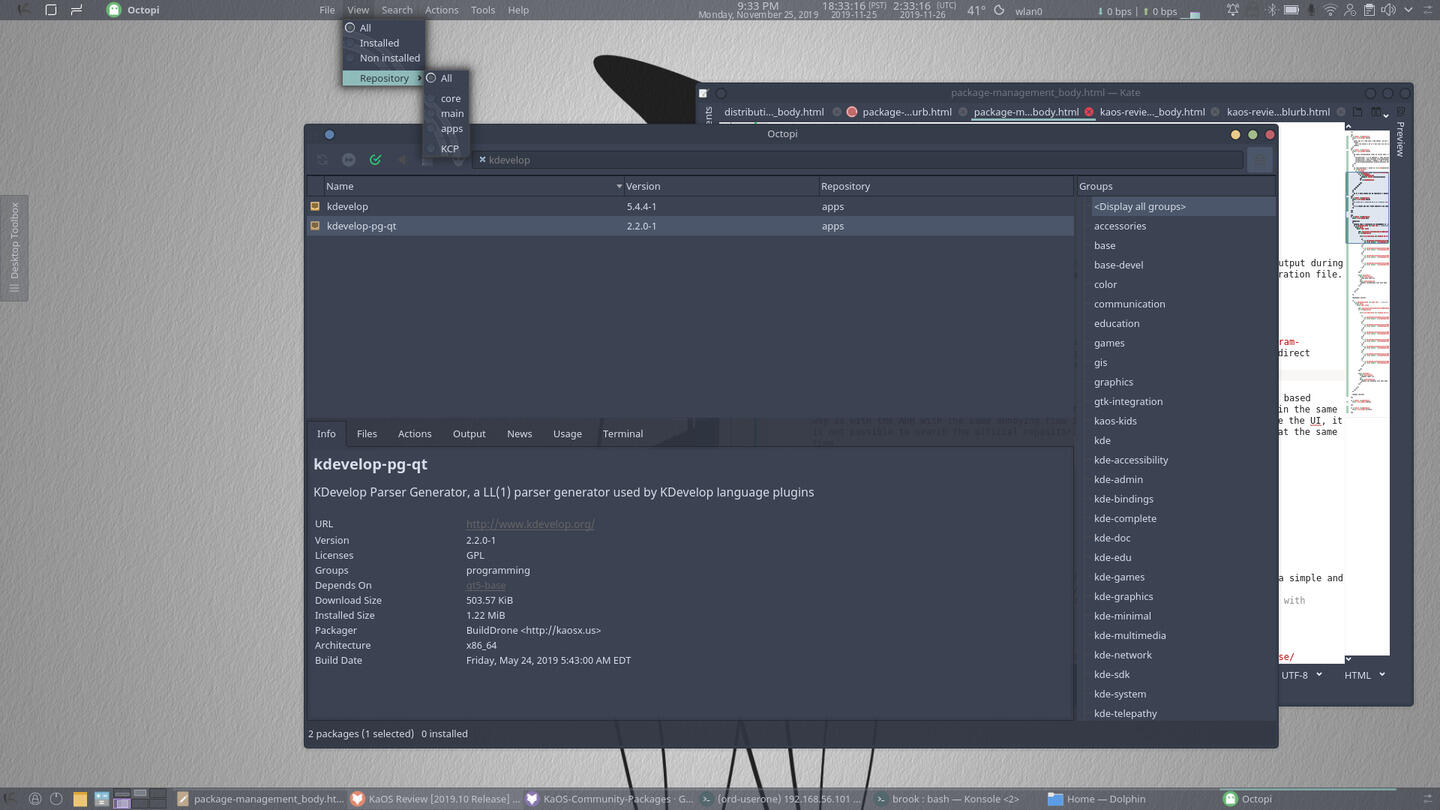Click the weather moon icon in the top panel
The width and height of the screenshot is (1440, 810).
tap(1001, 10)
